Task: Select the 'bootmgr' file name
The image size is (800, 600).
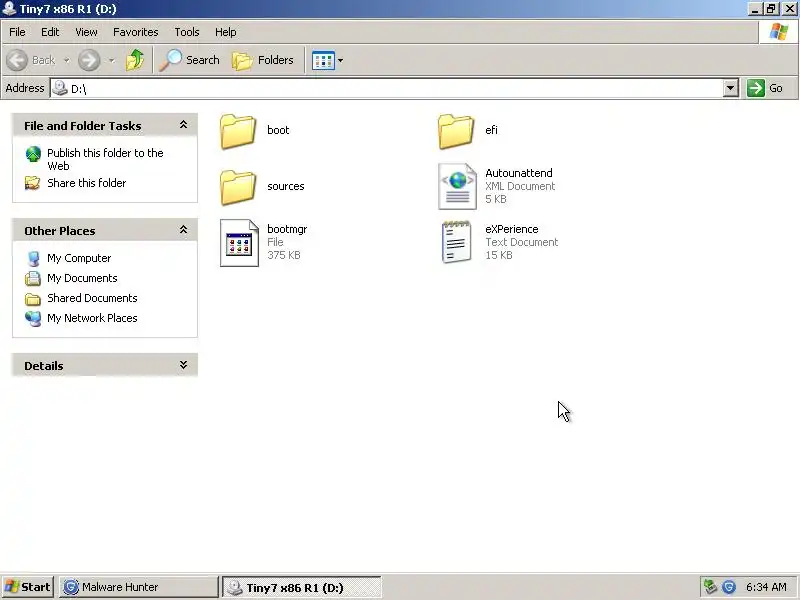Action: click(x=287, y=229)
